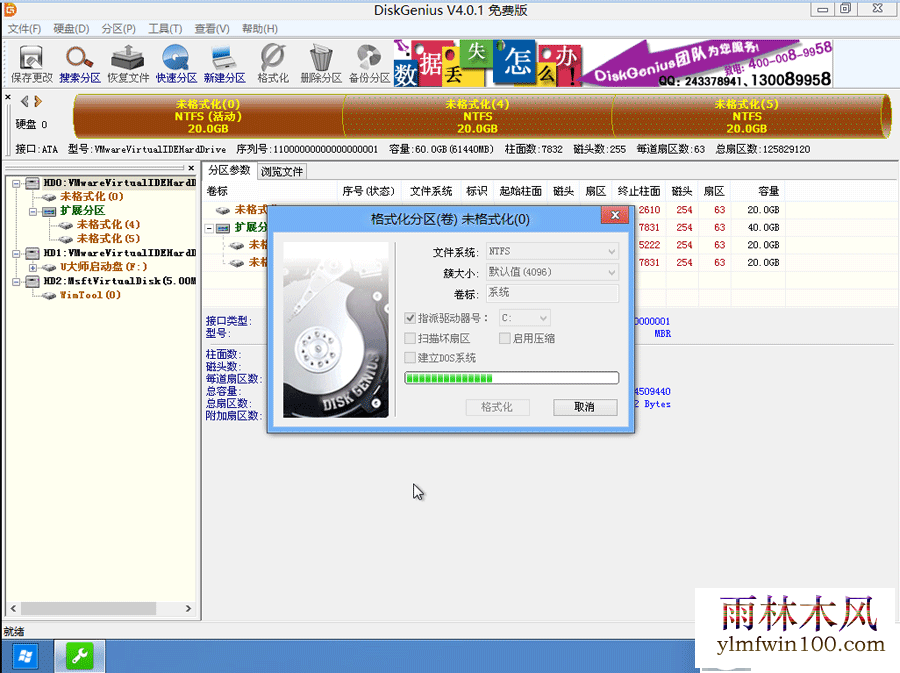This screenshot has height=673, width=900.
Task: Select 未格式化(4) partition in the tree
Action: 108,224
